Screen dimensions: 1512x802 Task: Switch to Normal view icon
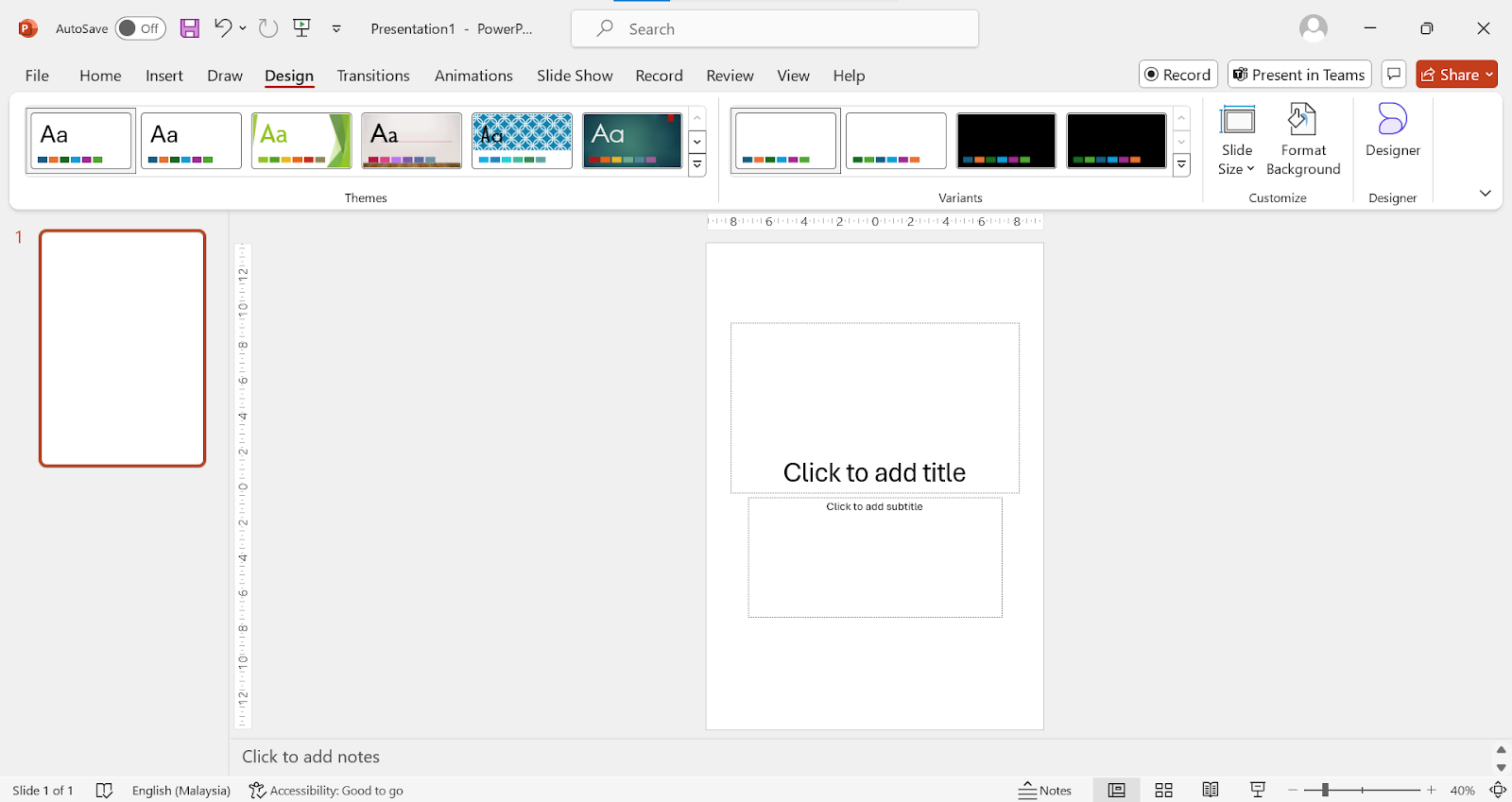pyautogui.click(x=1117, y=791)
